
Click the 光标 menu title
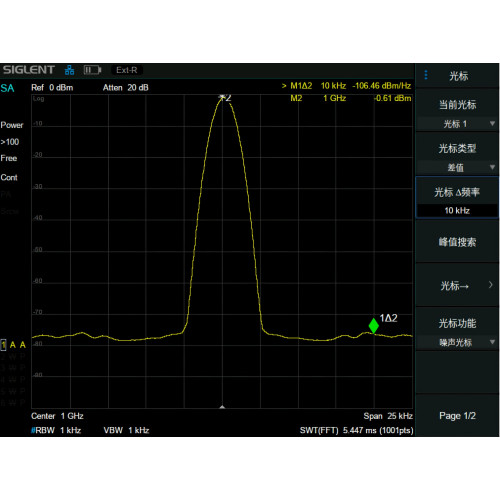459,76
